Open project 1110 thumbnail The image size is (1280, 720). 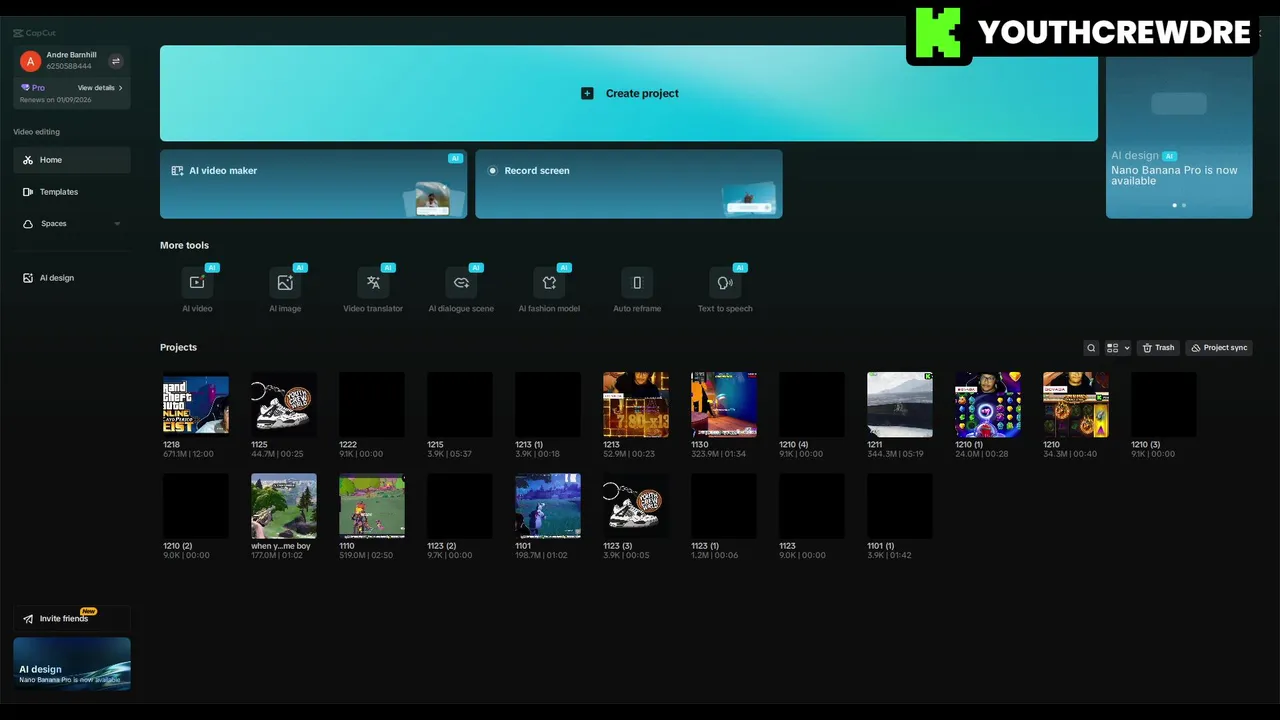click(372, 506)
